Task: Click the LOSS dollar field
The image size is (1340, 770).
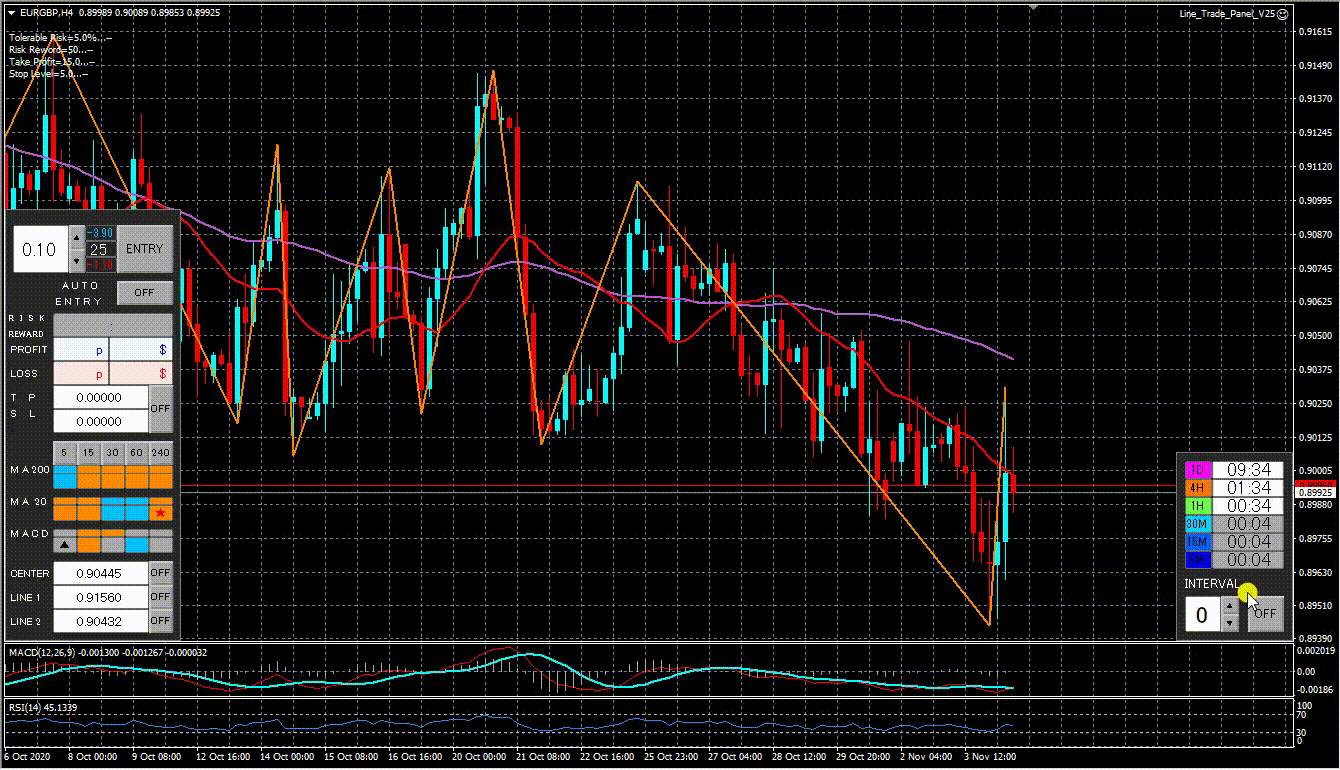Action: pyautogui.click(x=141, y=374)
